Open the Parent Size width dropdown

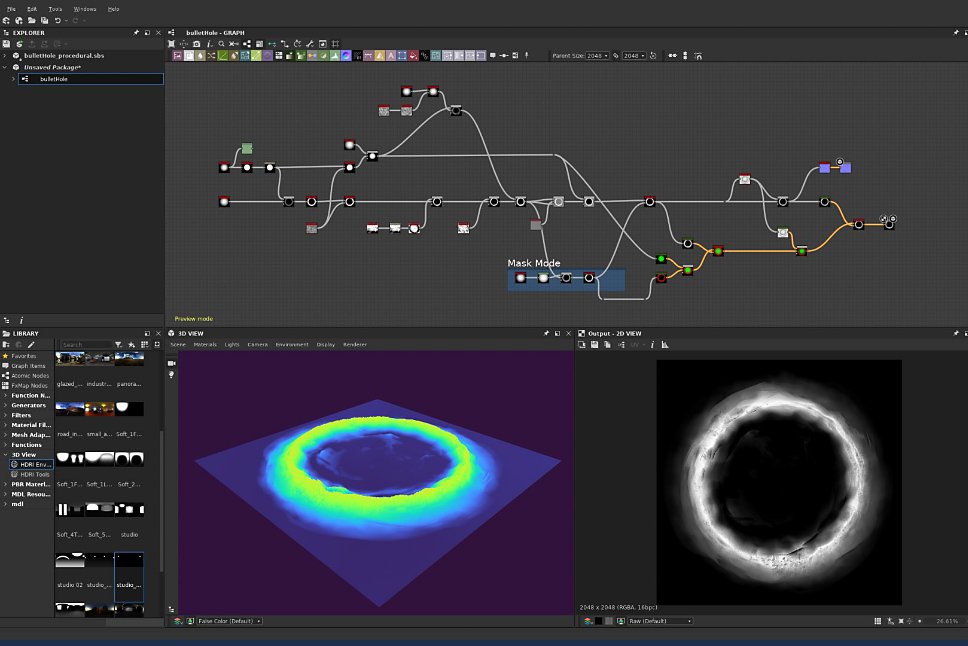pos(597,56)
